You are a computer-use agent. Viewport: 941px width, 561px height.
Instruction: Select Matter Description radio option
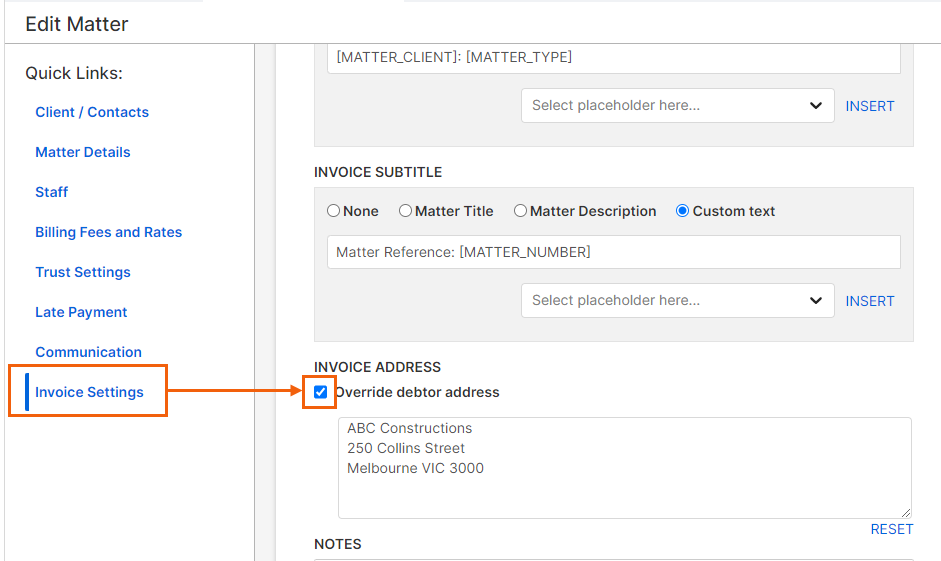pyautogui.click(x=520, y=211)
